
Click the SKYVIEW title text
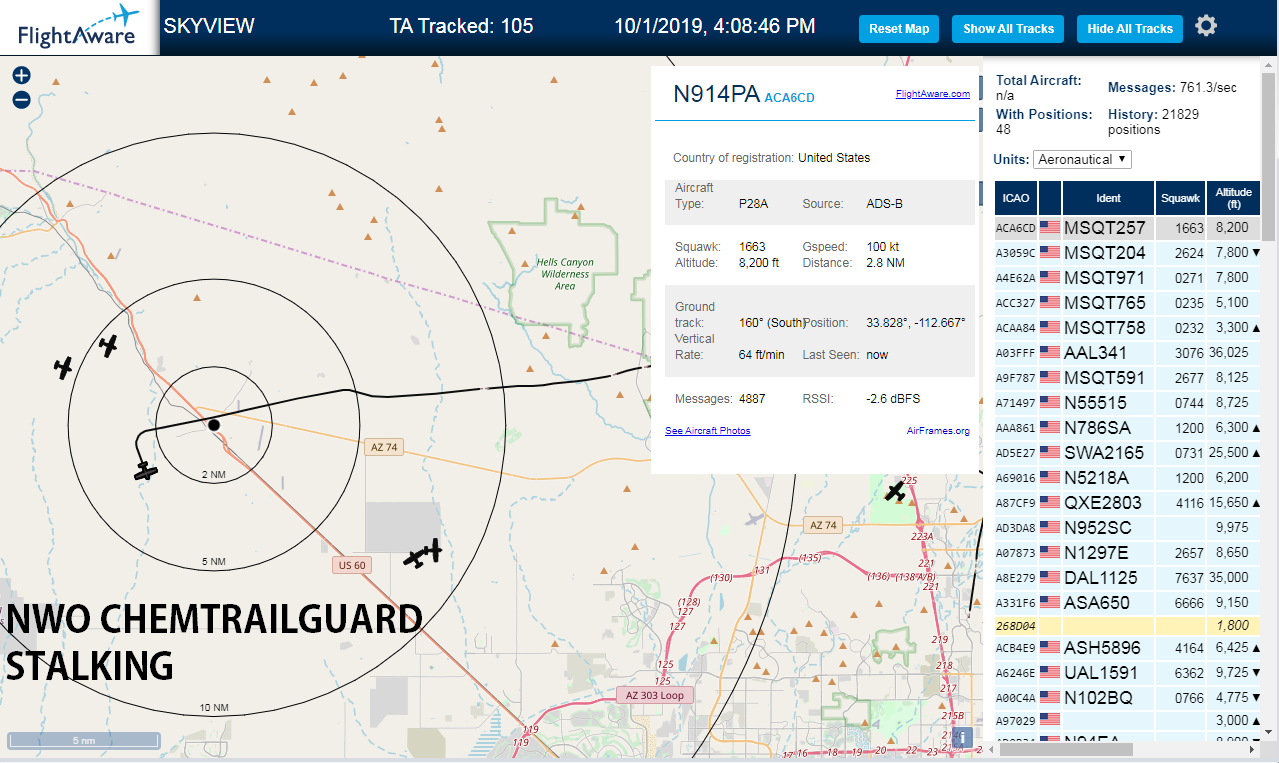(x=209, y=26)
